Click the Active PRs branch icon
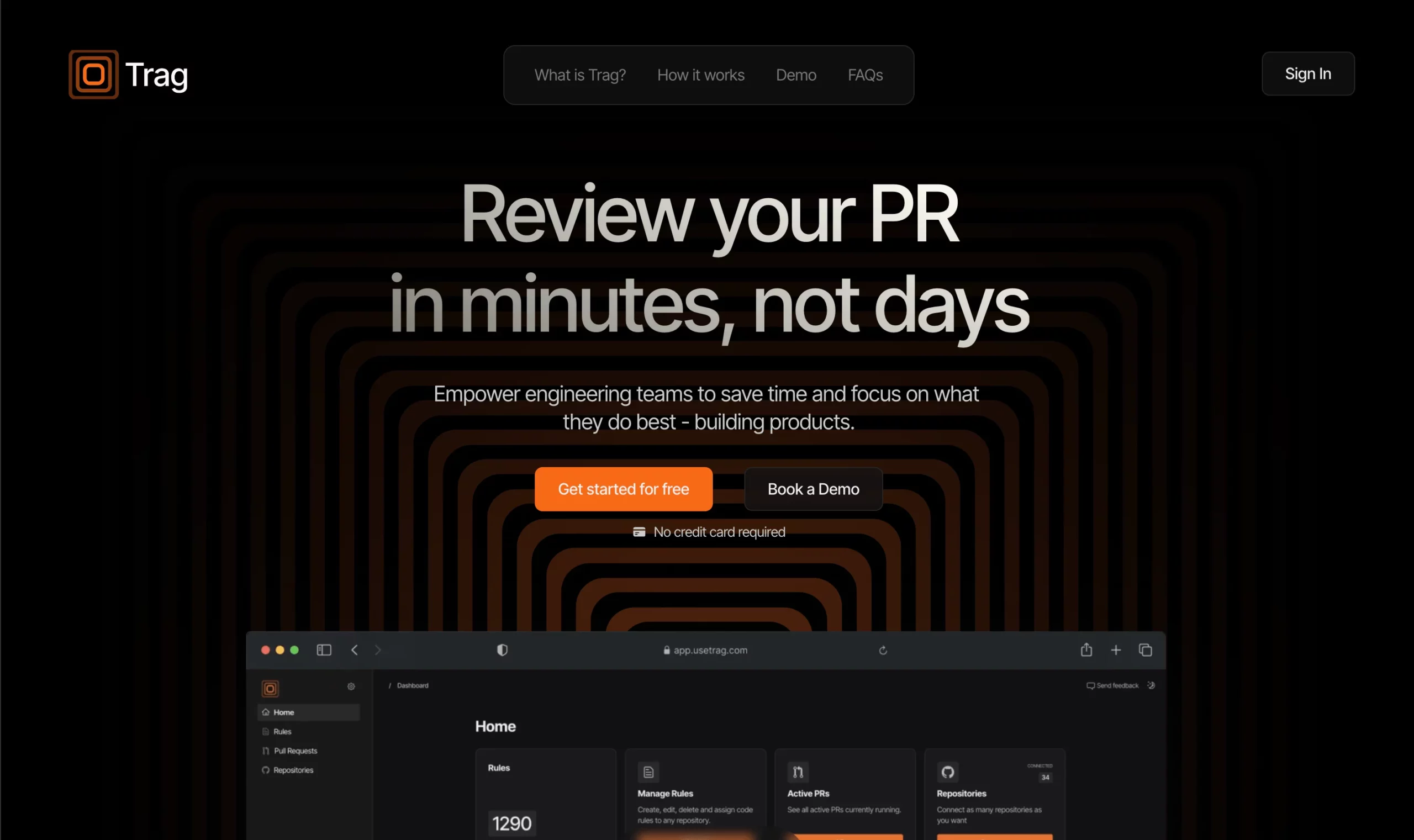This screenshot has width=1414, height=840. [799, 772]
